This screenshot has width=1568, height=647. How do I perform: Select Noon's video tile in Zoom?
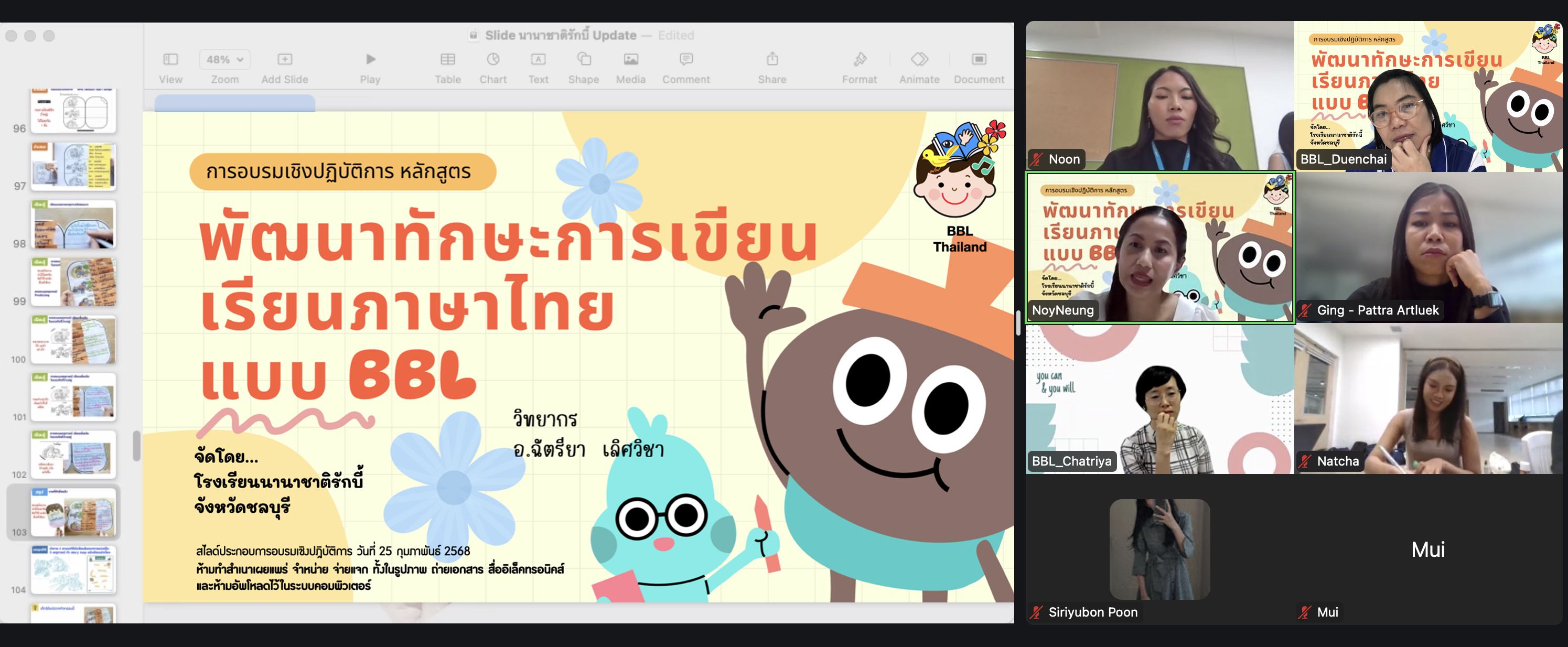[1159, 95]
